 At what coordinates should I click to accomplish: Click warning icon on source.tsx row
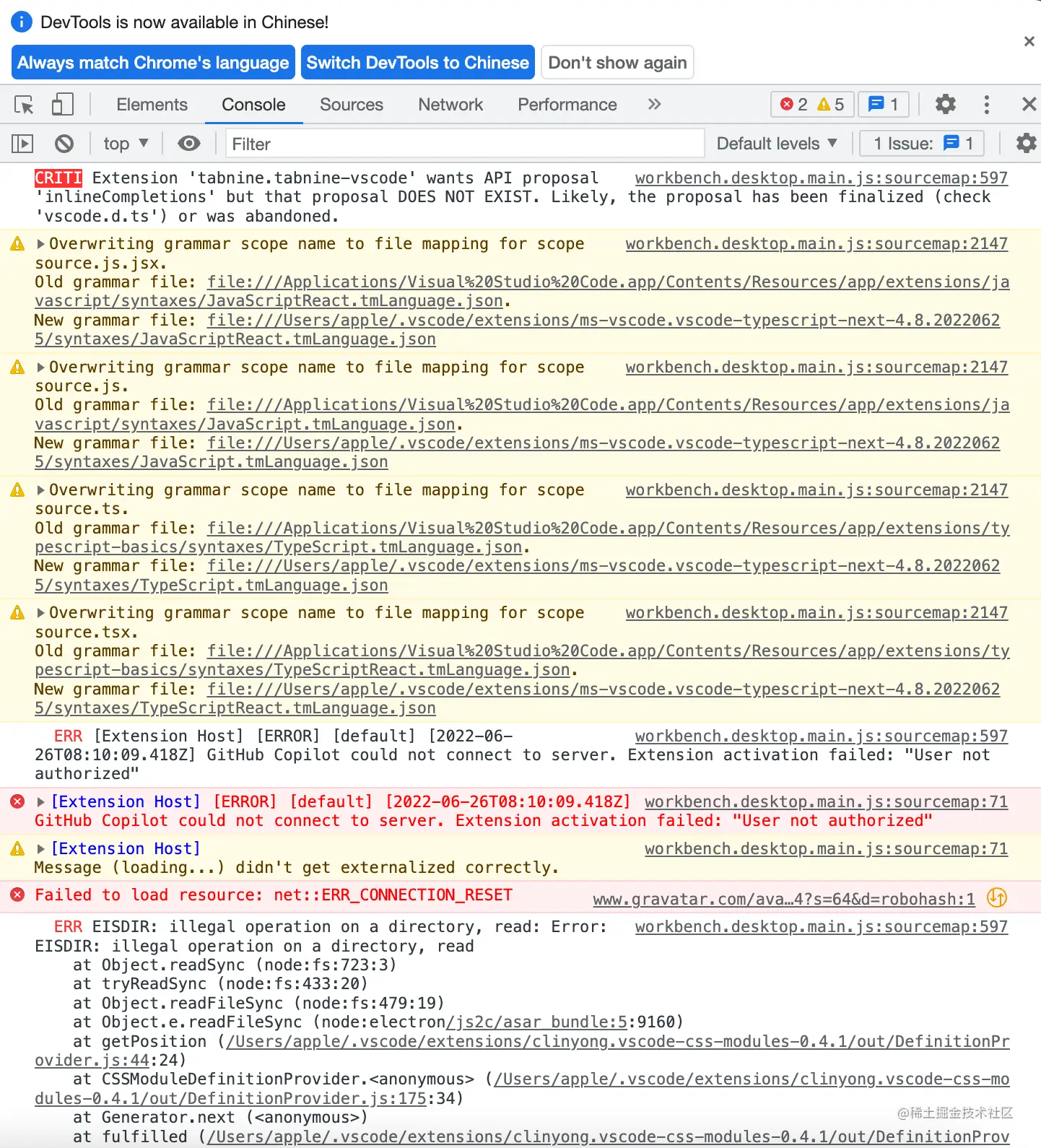pyautogui.click(x=17, y=613)
